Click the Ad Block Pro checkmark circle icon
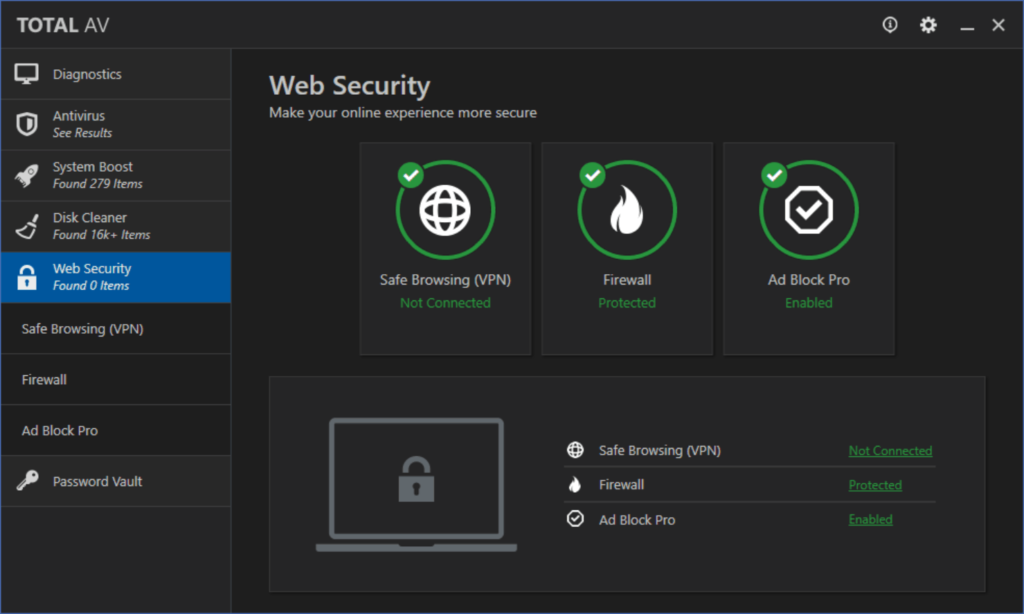The width and height of the screenshot is (1024, 614). (x=808, y=210)
